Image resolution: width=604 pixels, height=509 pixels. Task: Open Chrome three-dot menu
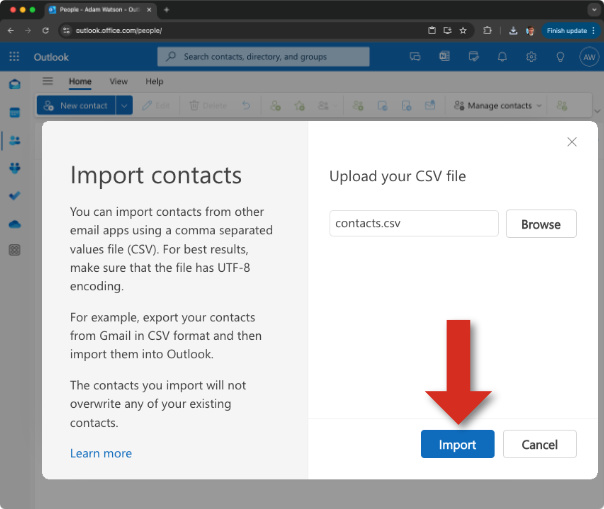pos(594,30)
